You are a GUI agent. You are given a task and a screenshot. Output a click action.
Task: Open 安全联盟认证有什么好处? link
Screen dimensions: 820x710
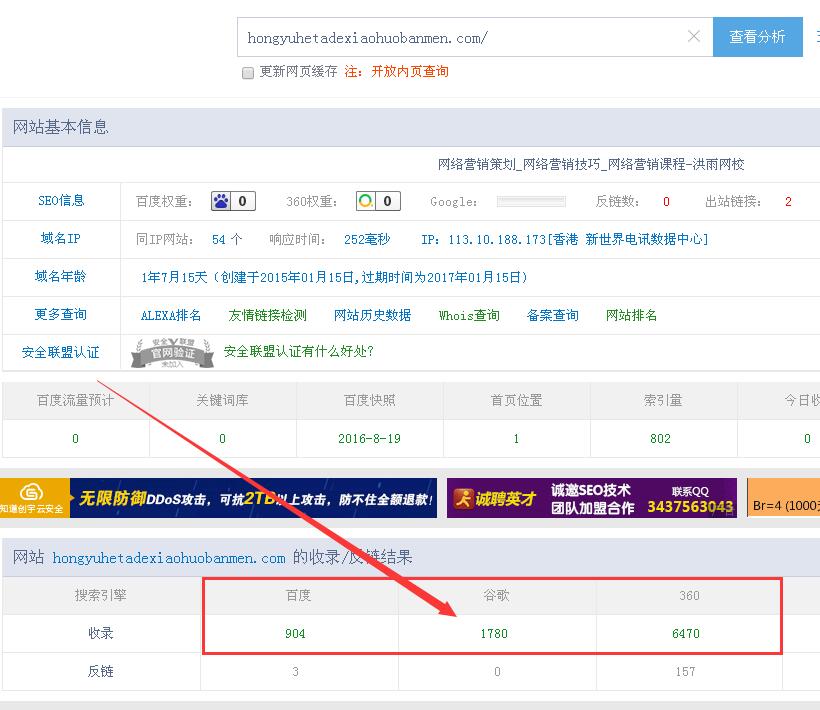299,351
